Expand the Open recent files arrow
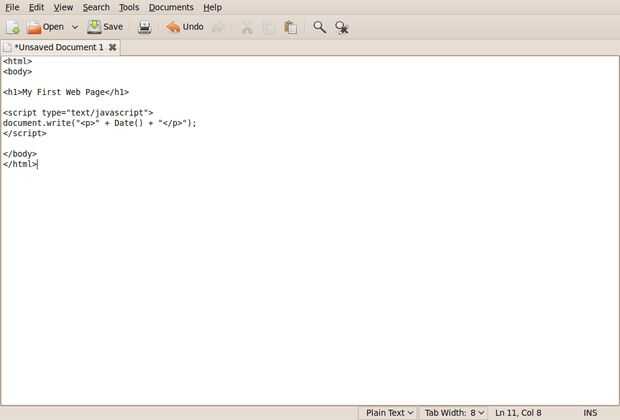The width and height of the screenshot is (620, 420). tap(75, 27)
